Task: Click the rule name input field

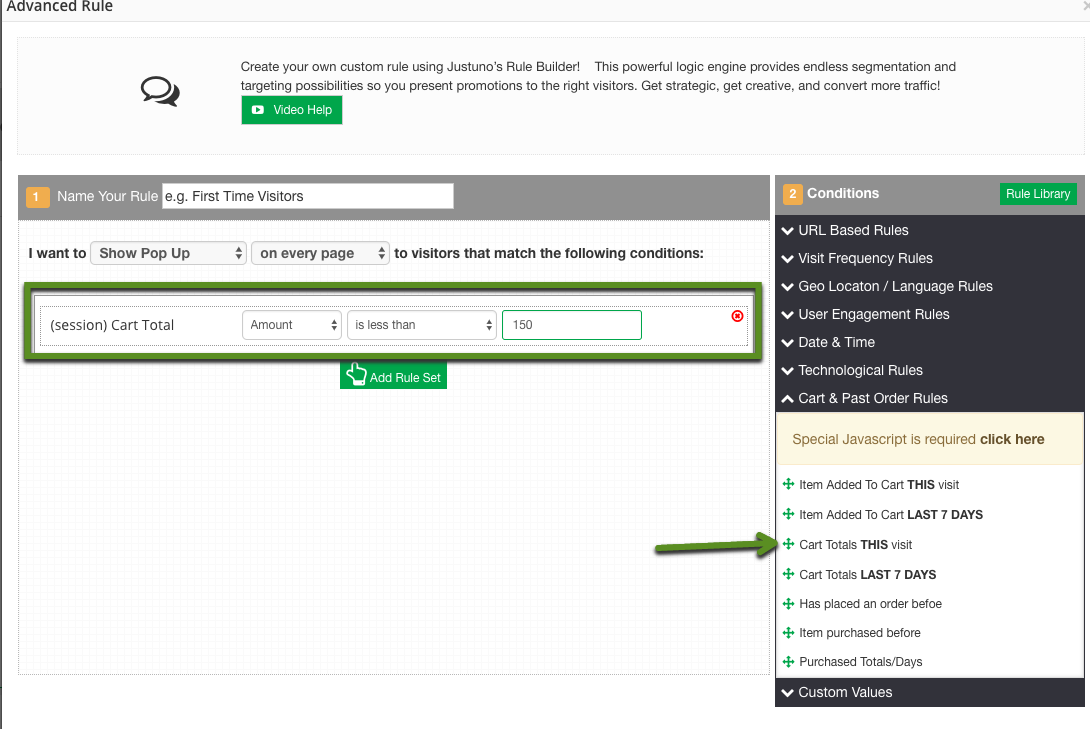Action: [306, 196]
